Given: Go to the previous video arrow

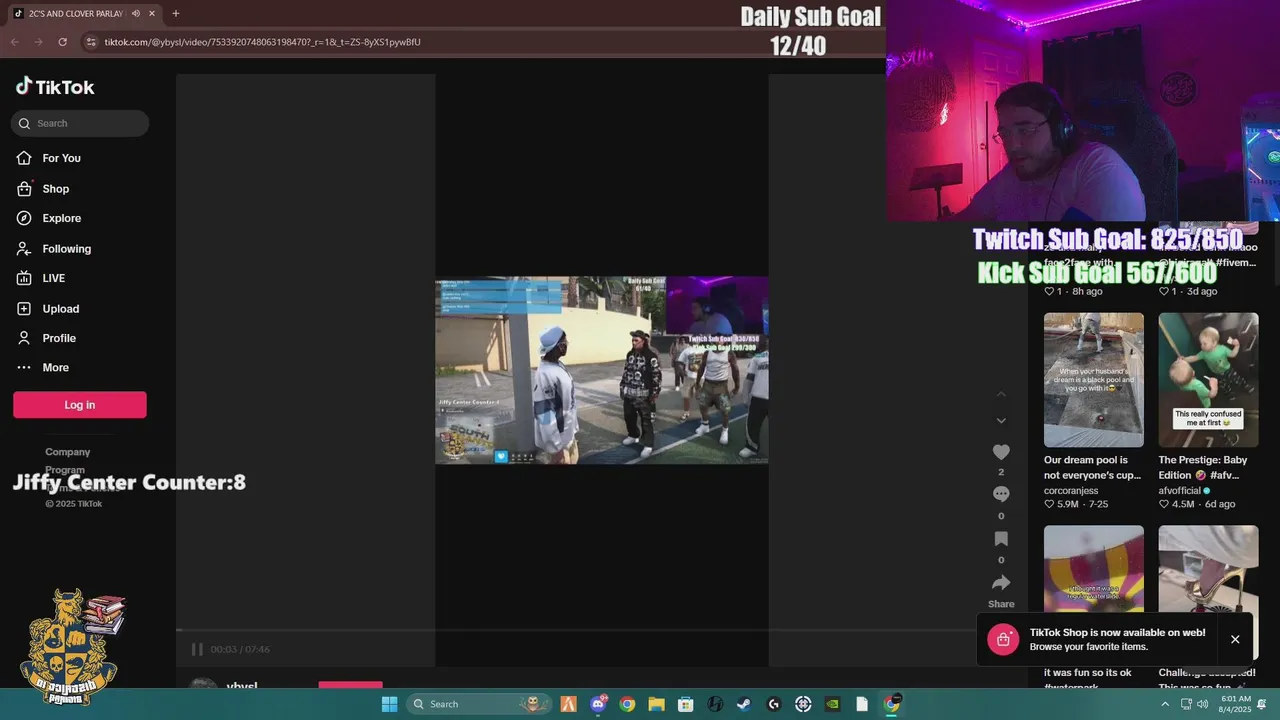Looking at the screenshot, I should tap(1001, 395).
